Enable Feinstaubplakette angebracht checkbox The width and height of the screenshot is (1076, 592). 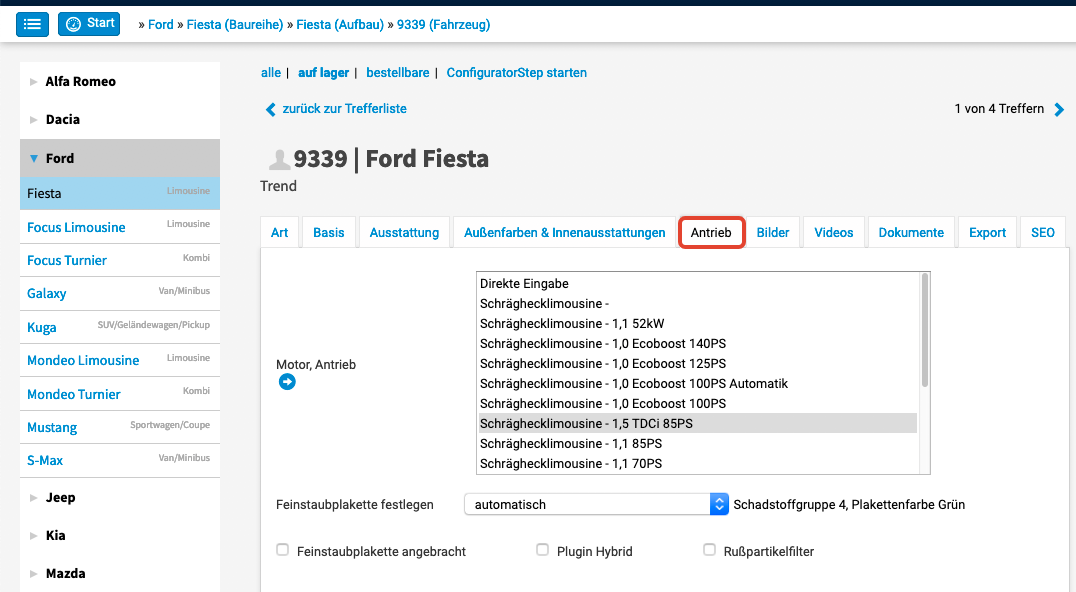(283, 550)
